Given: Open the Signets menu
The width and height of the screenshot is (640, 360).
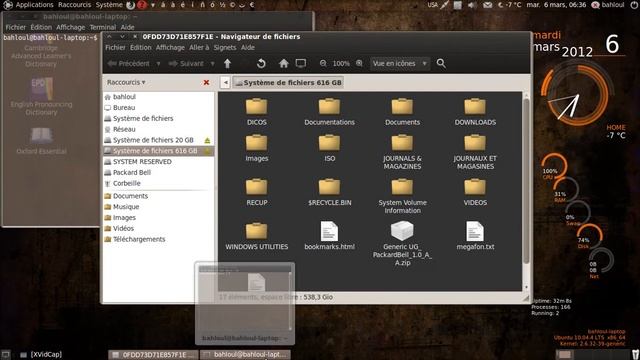Looking at the screenshot, I should [x=225, y=47].
